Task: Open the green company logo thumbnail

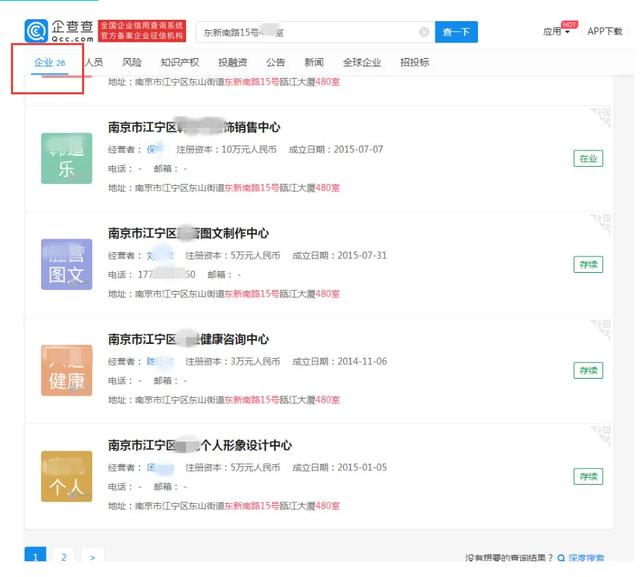Action: (x=67, y=157)
